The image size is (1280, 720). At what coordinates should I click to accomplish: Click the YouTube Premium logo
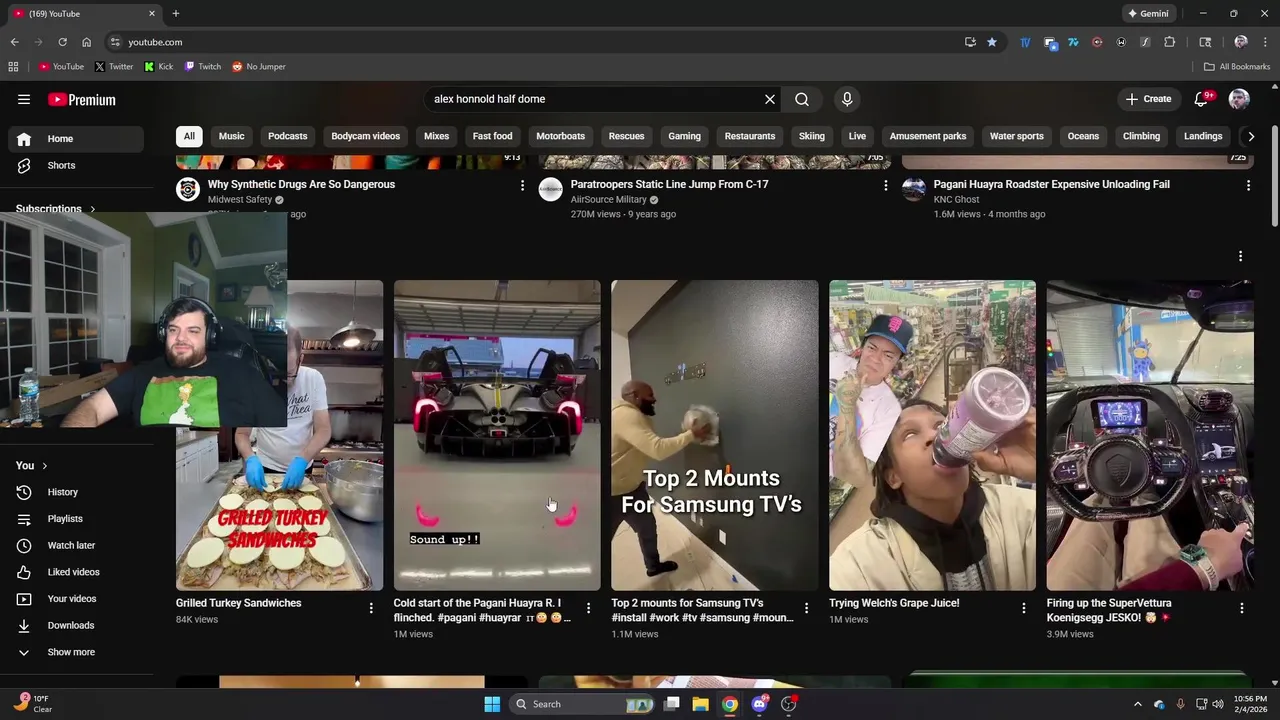tap(82, 99)
